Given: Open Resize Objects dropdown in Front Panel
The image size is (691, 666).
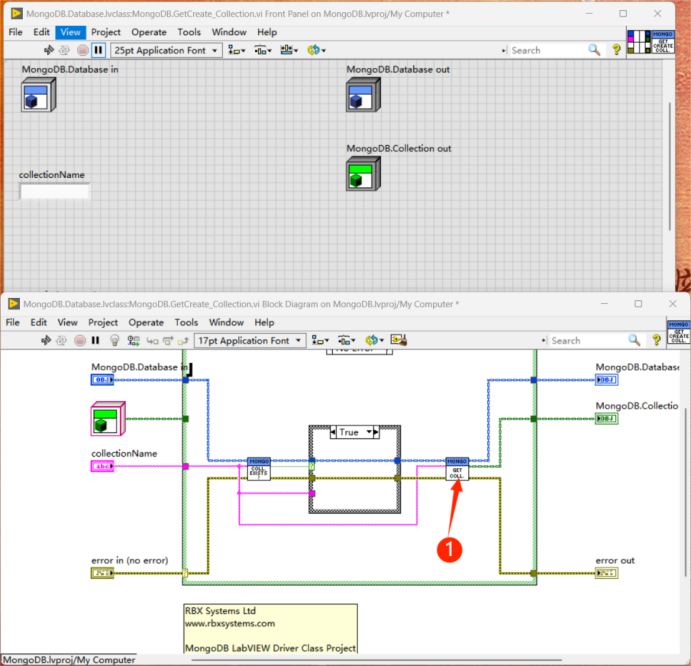Looking at the screenshot, I should 289,50.
